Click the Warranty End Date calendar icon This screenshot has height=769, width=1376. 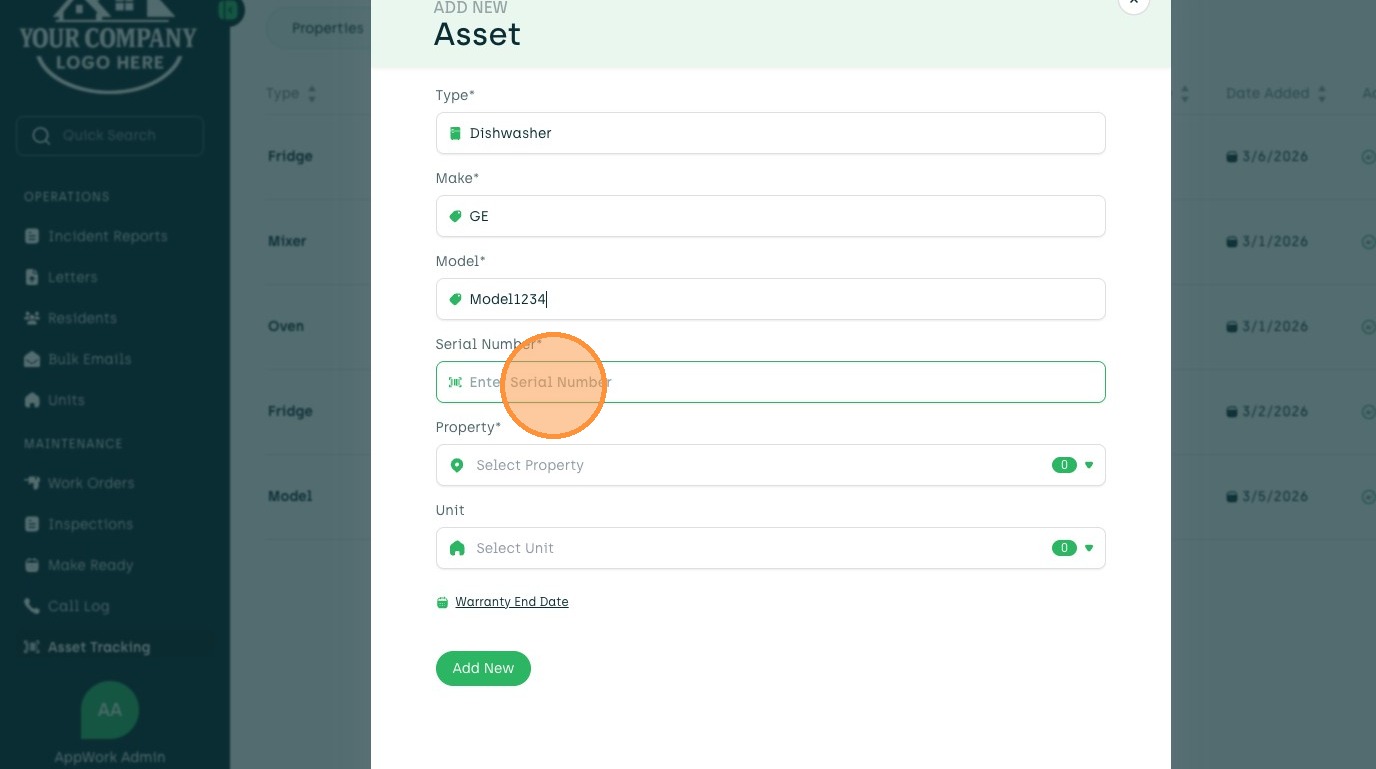click(x=442, y=602)
